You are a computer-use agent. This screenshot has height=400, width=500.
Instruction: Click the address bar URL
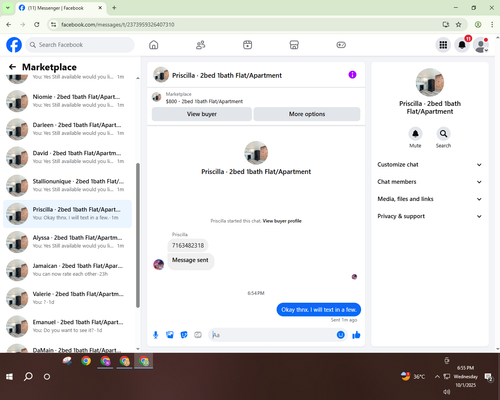pos(118,25)
